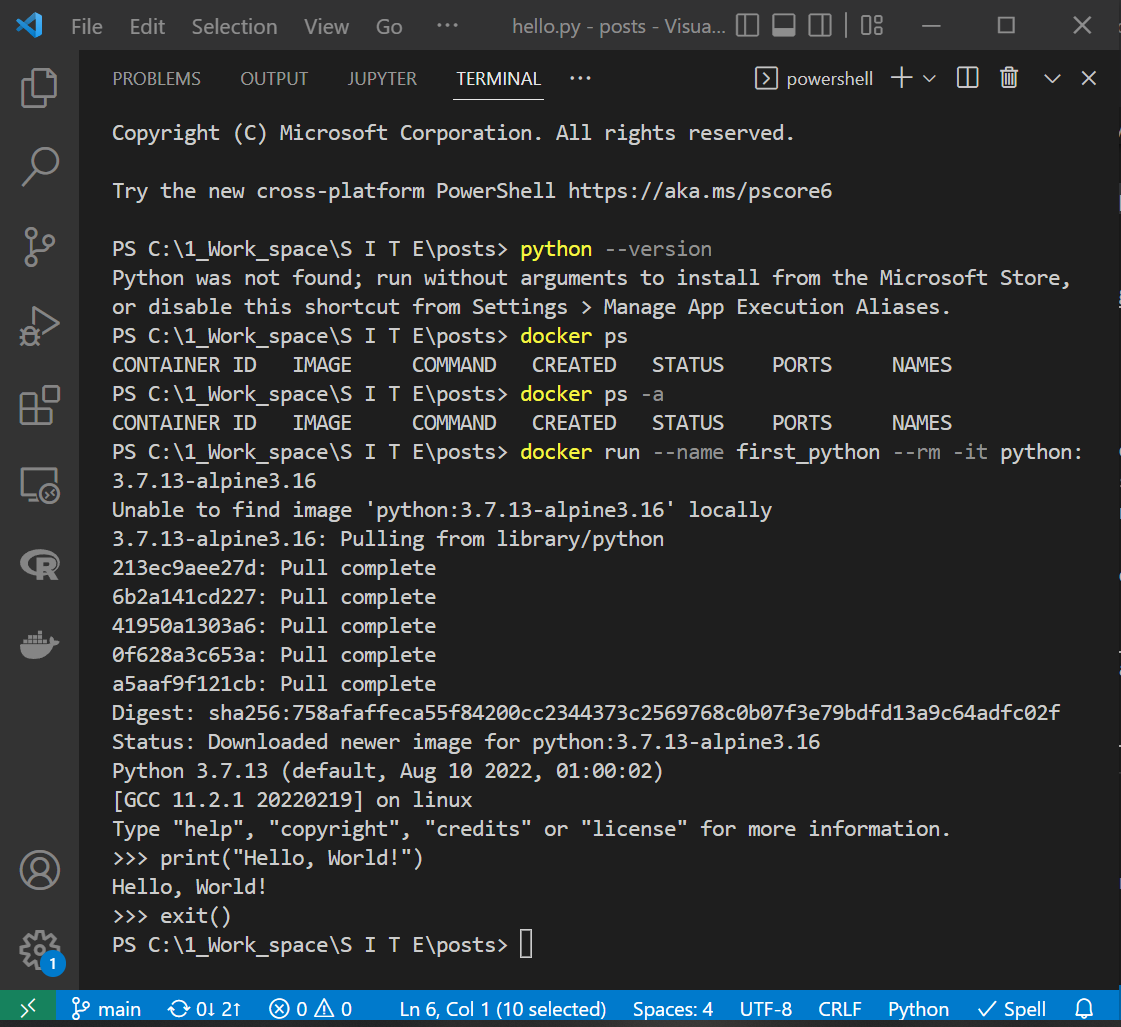Click the main branch indicator
Screen dimensions: 1121x1027
tap(105, 1008)
